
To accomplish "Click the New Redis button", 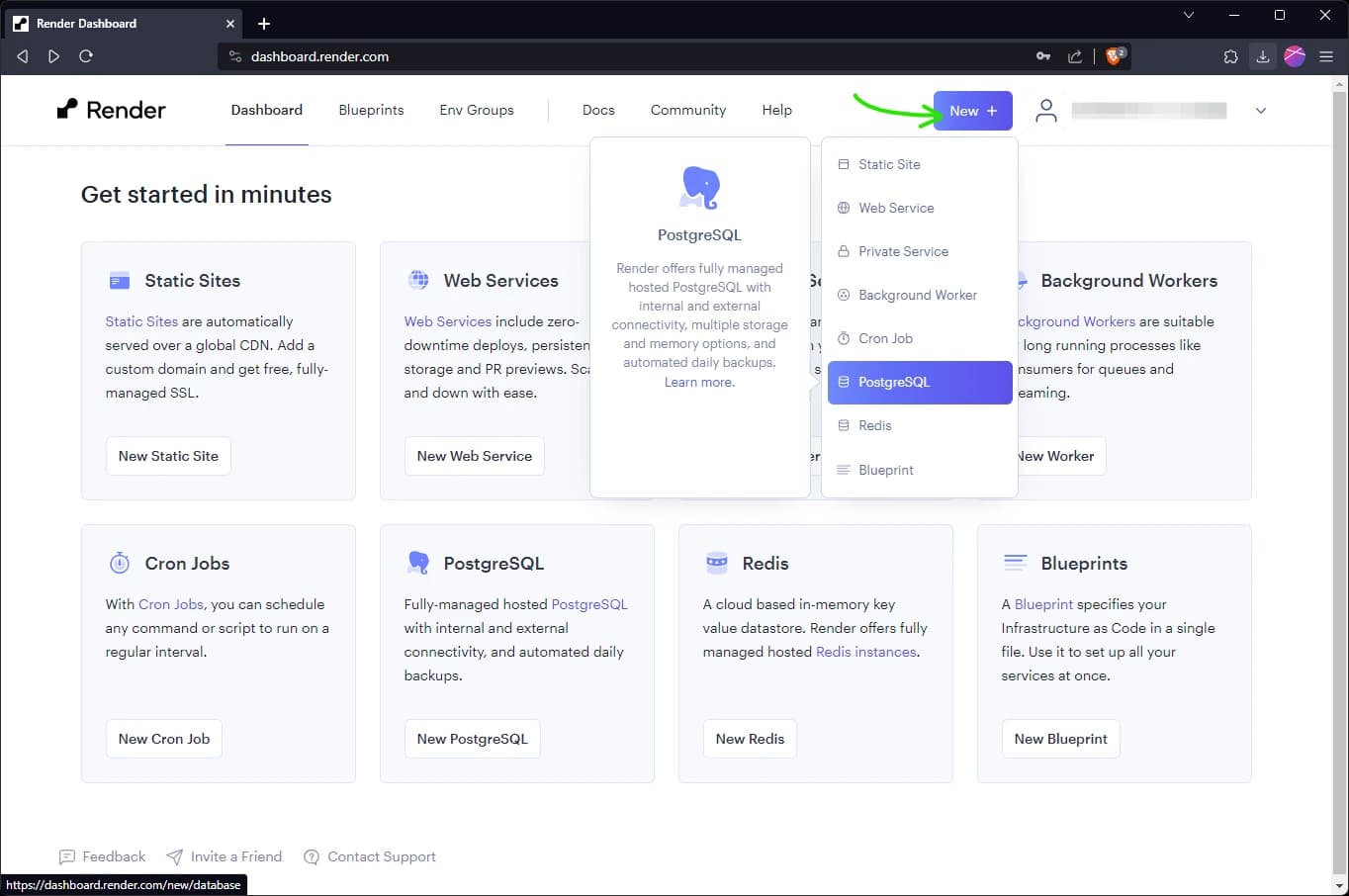I will 749,739.
